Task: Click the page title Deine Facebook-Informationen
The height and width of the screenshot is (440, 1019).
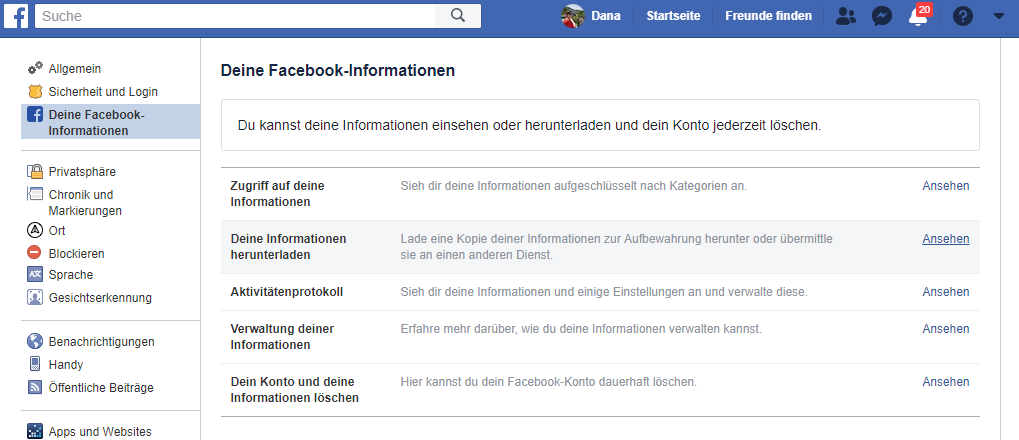Action: point(338,71)
